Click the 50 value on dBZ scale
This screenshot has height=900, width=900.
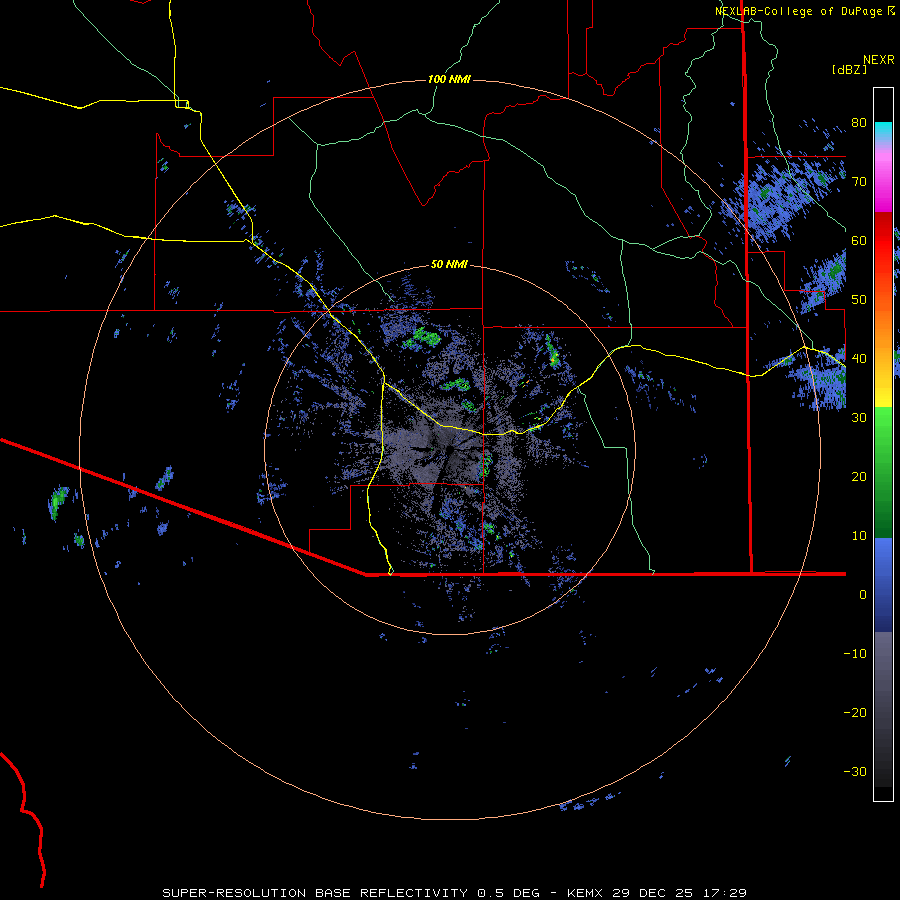(859, 300)
